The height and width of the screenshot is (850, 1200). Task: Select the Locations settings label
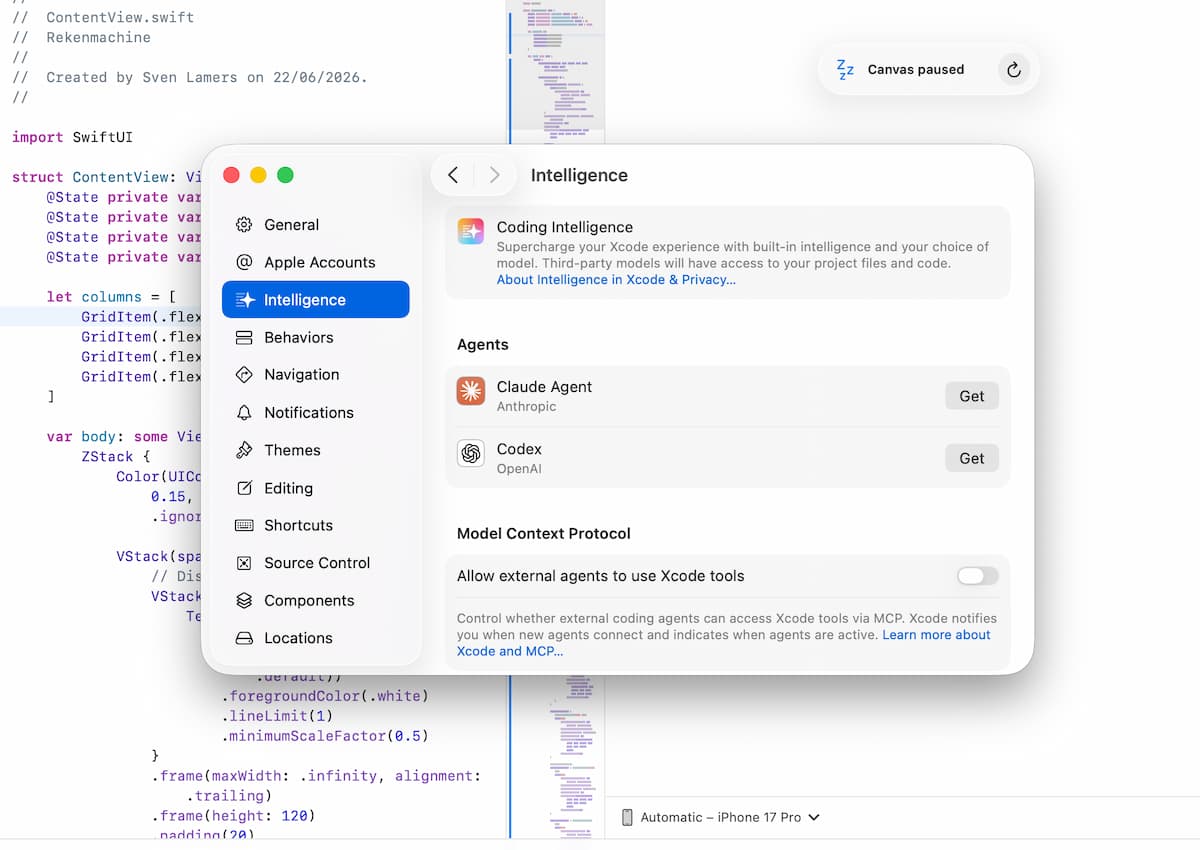pos(298,638)
